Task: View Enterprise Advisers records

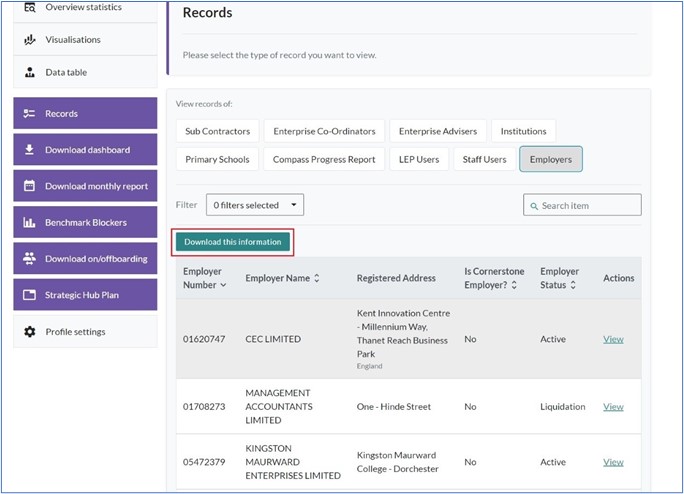Action: [x=438, y=131]
